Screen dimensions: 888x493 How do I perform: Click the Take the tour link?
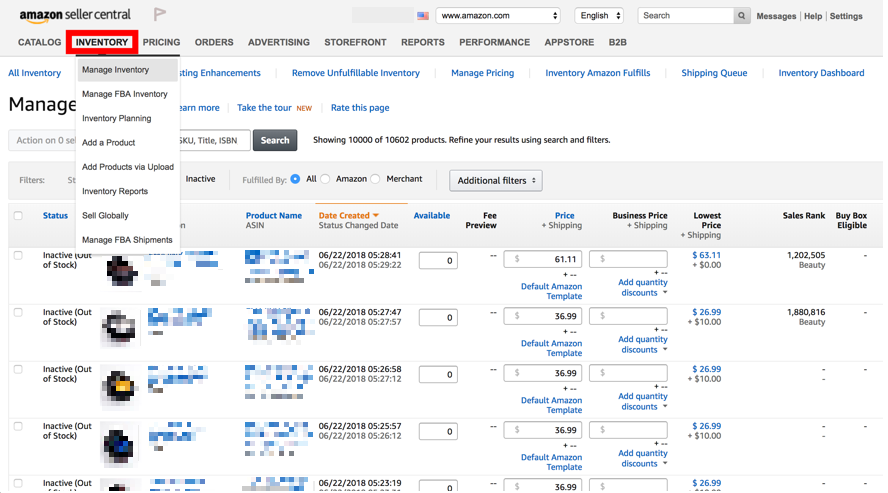264,108
